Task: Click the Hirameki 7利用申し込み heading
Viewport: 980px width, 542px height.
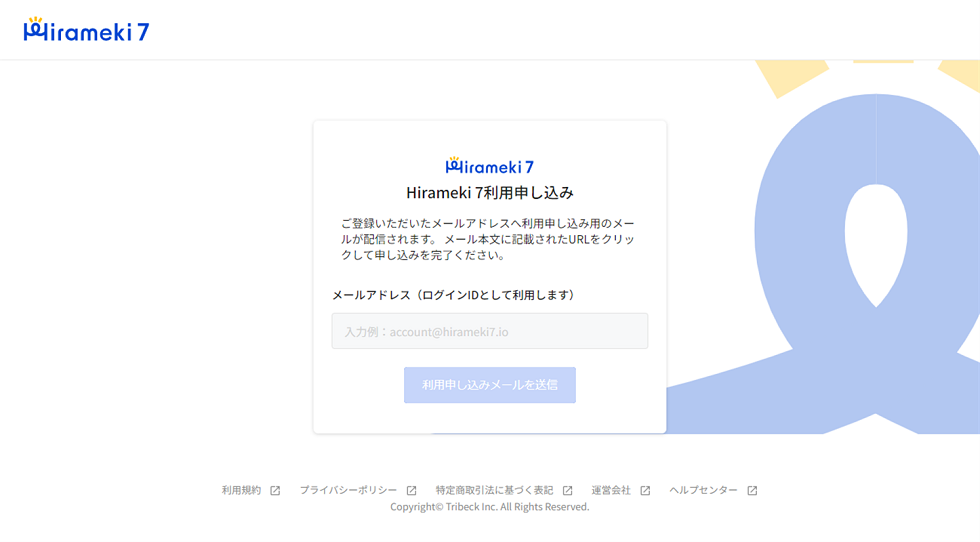Action: point(489,193)
